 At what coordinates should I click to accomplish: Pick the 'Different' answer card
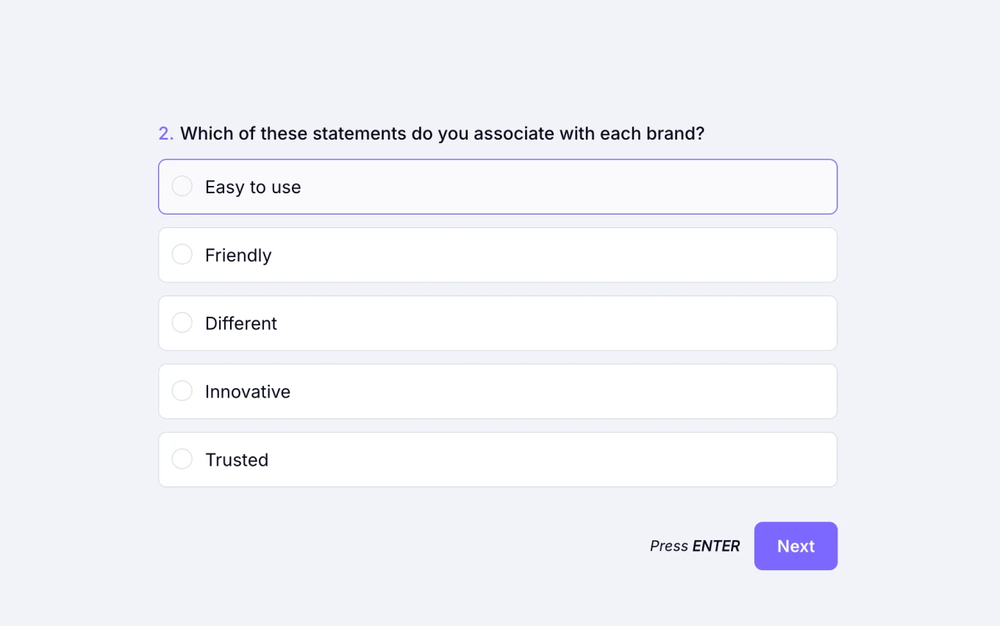click(x=497, y=322)
